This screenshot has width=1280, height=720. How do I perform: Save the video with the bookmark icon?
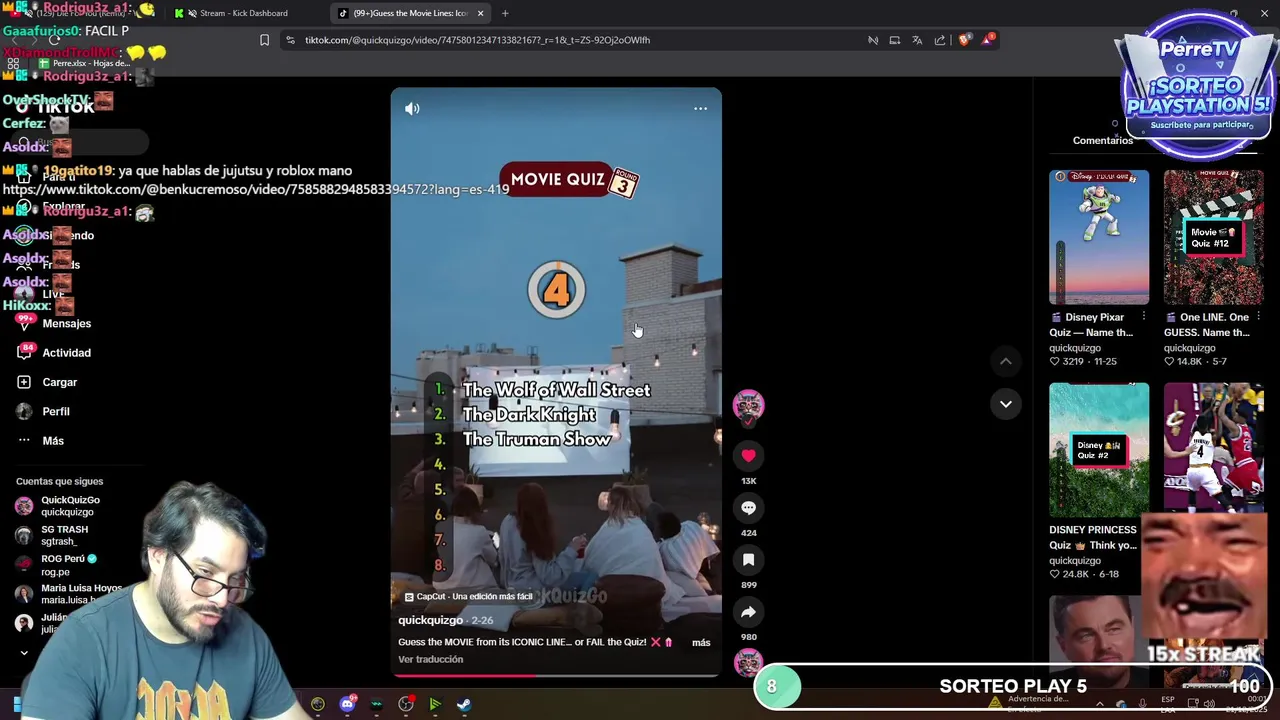click(x=748, y=560)
